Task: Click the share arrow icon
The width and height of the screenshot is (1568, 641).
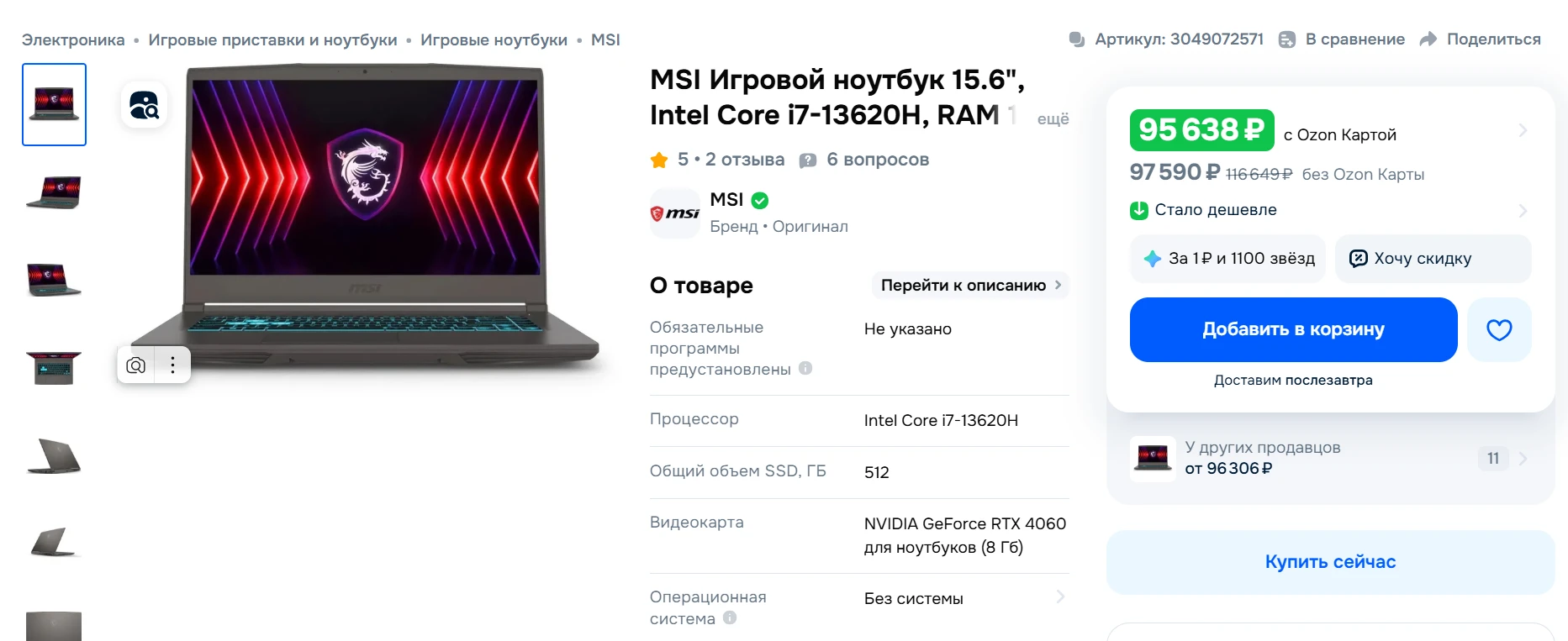Action: coord(1428,39)
